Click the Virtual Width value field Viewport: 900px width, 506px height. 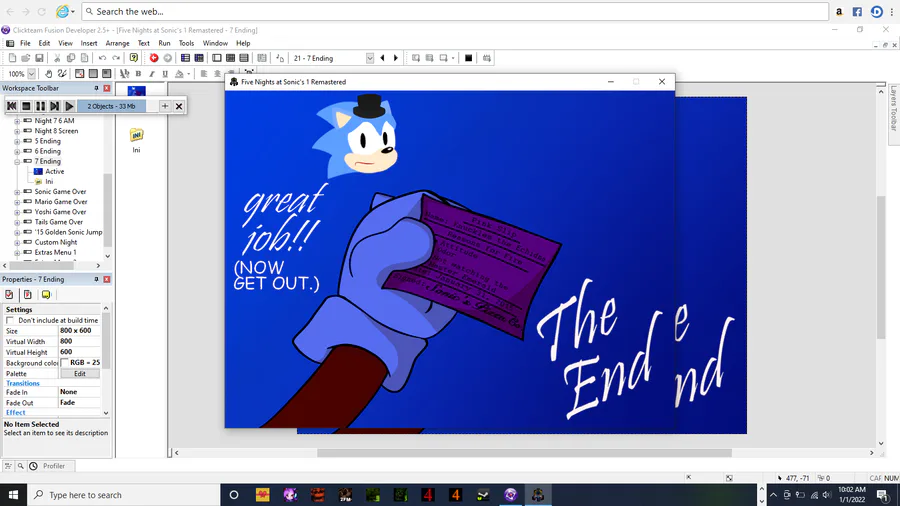(x=79, y=341)
